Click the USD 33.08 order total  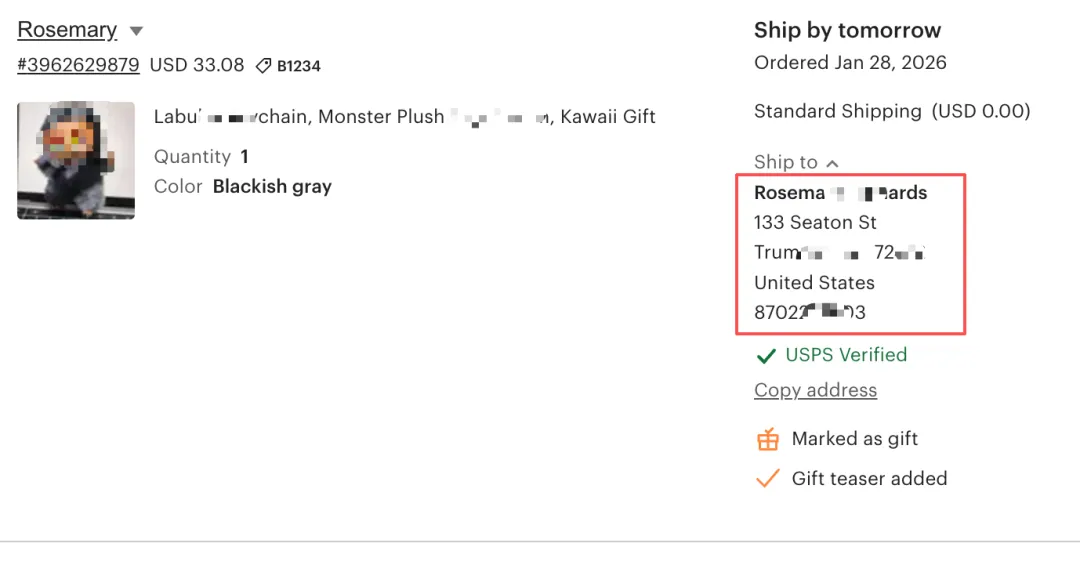point(197,65)
